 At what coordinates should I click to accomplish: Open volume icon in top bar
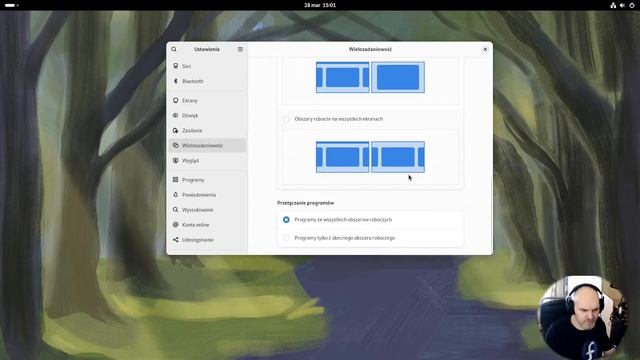coord(622,5)
